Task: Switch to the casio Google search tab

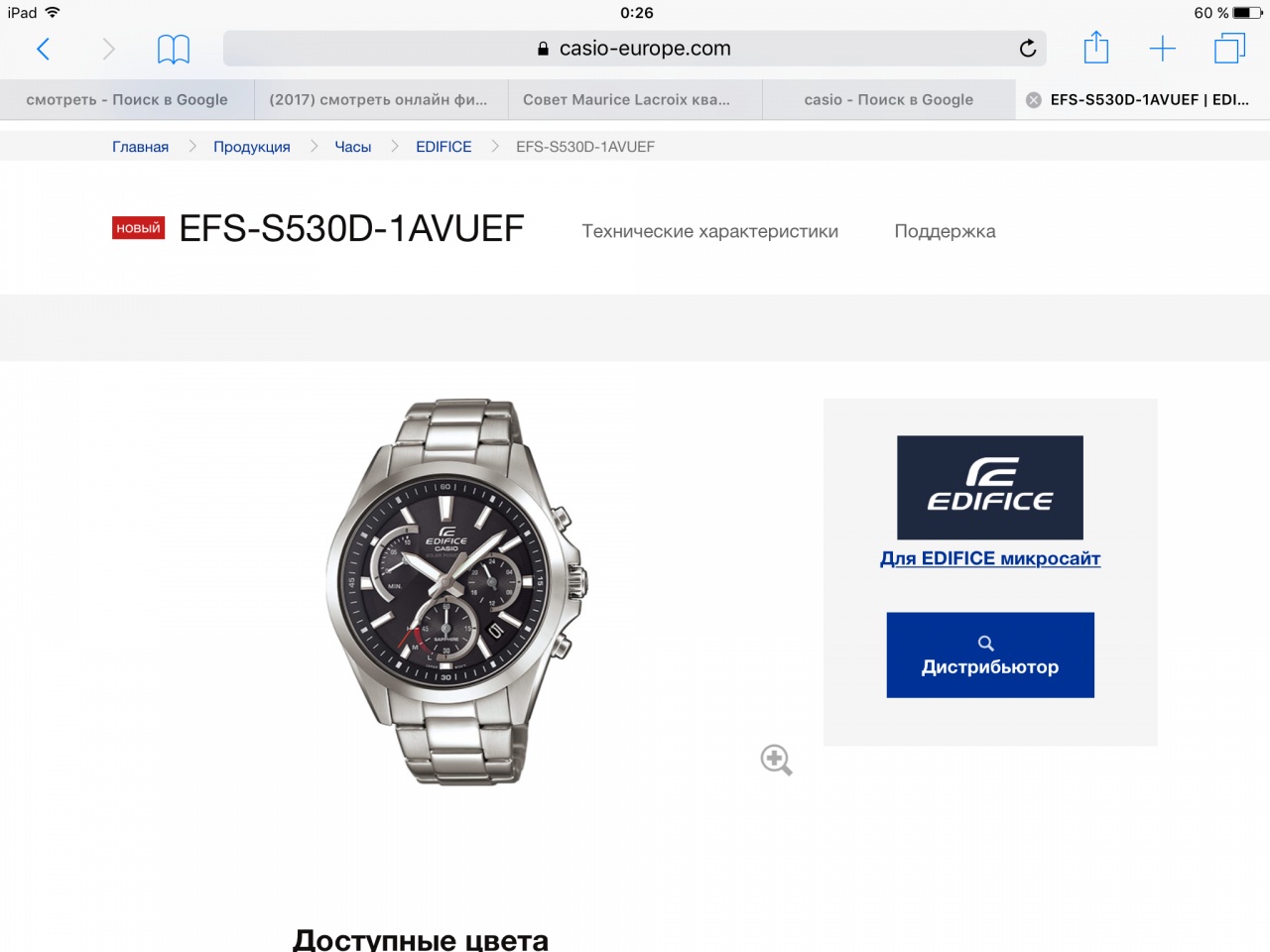Action: (889, 100)
